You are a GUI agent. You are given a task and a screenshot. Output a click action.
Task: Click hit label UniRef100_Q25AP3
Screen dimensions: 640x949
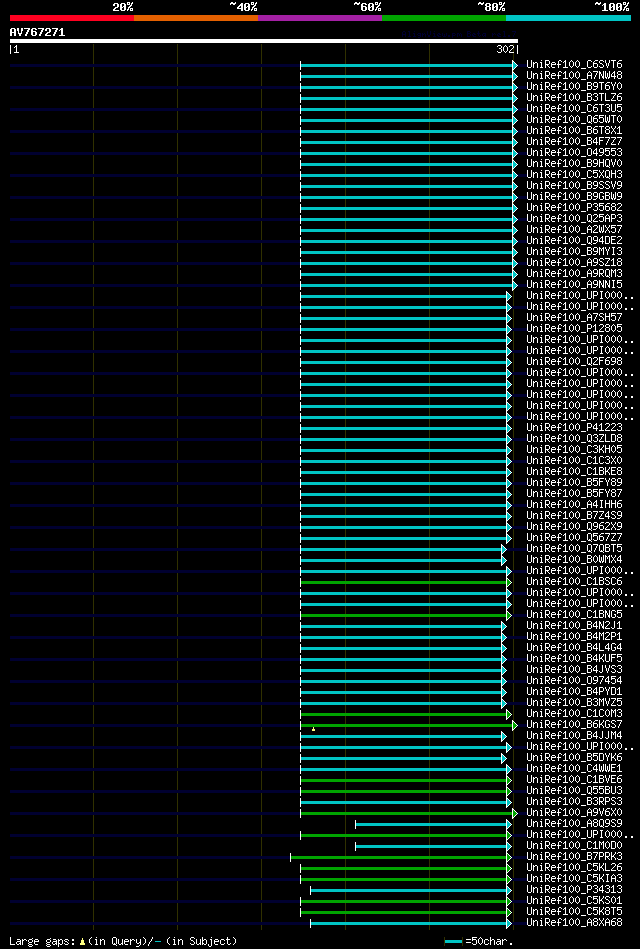574,218
